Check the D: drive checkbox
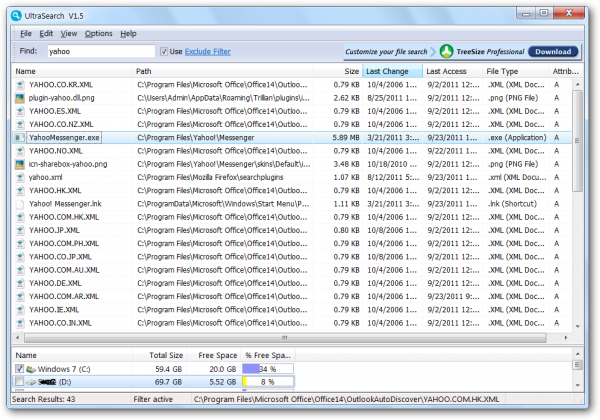This screenshot has height=420, width=600. (x=19, y=382)
